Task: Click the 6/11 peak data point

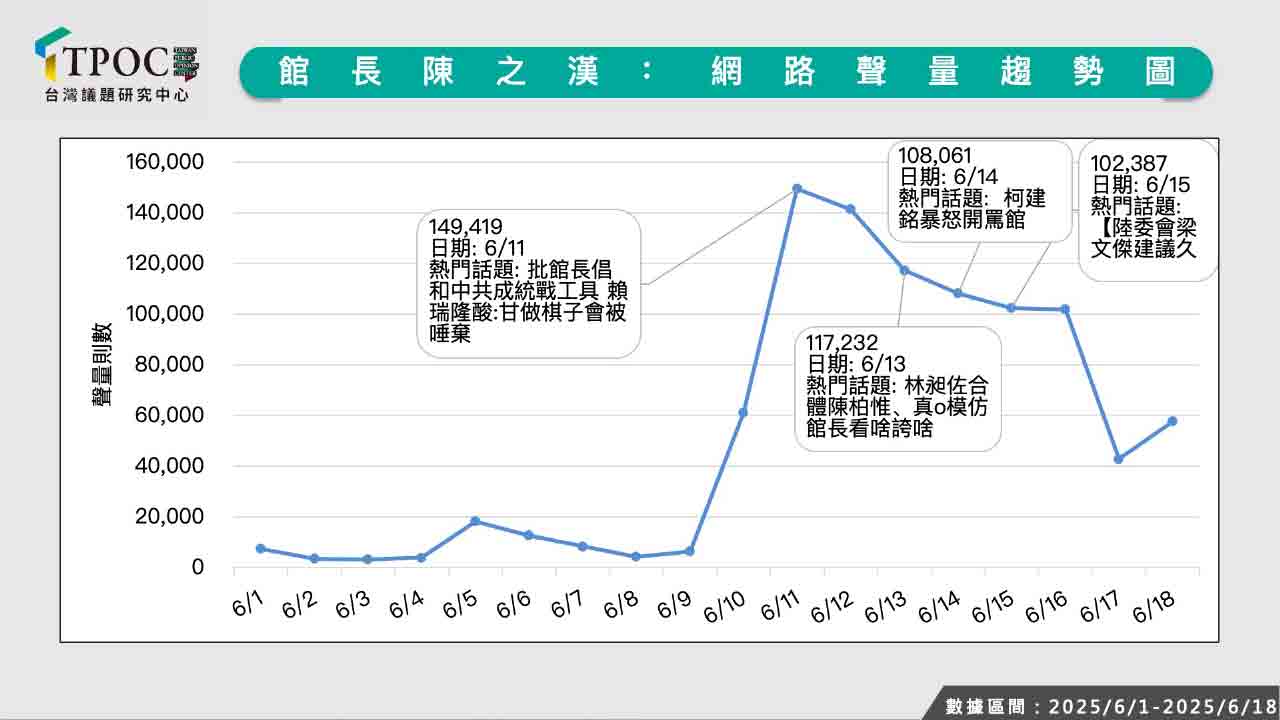Action: 797,188
